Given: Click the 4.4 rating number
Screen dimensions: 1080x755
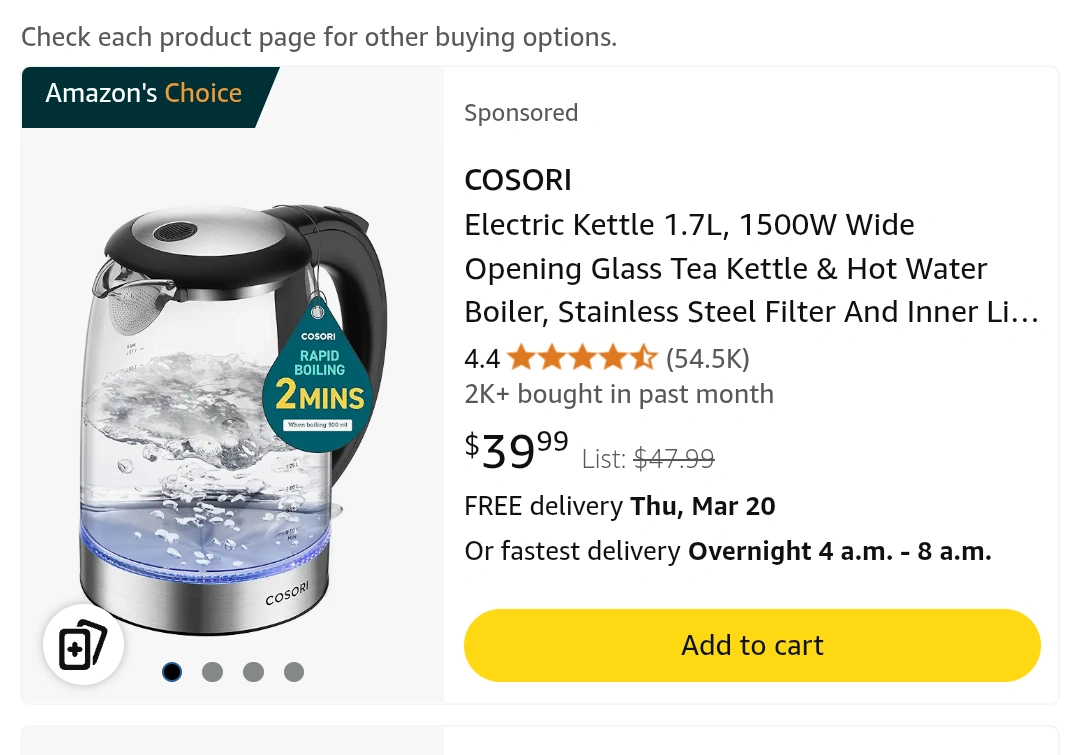Looking at the screenshot, I should pyautogui.click(x=482, y=358).
